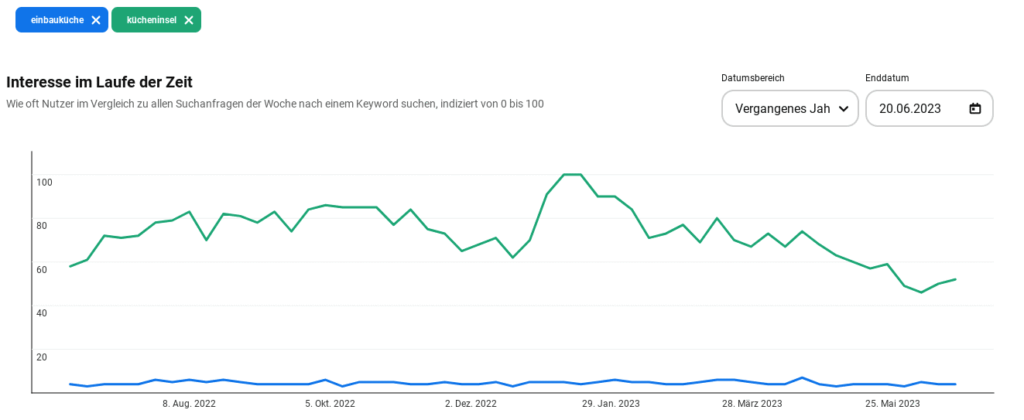This screenshot has height=420, width=1024.
Task: Click the 28. März 2023 x-axis label
Action: coord(751,404)
